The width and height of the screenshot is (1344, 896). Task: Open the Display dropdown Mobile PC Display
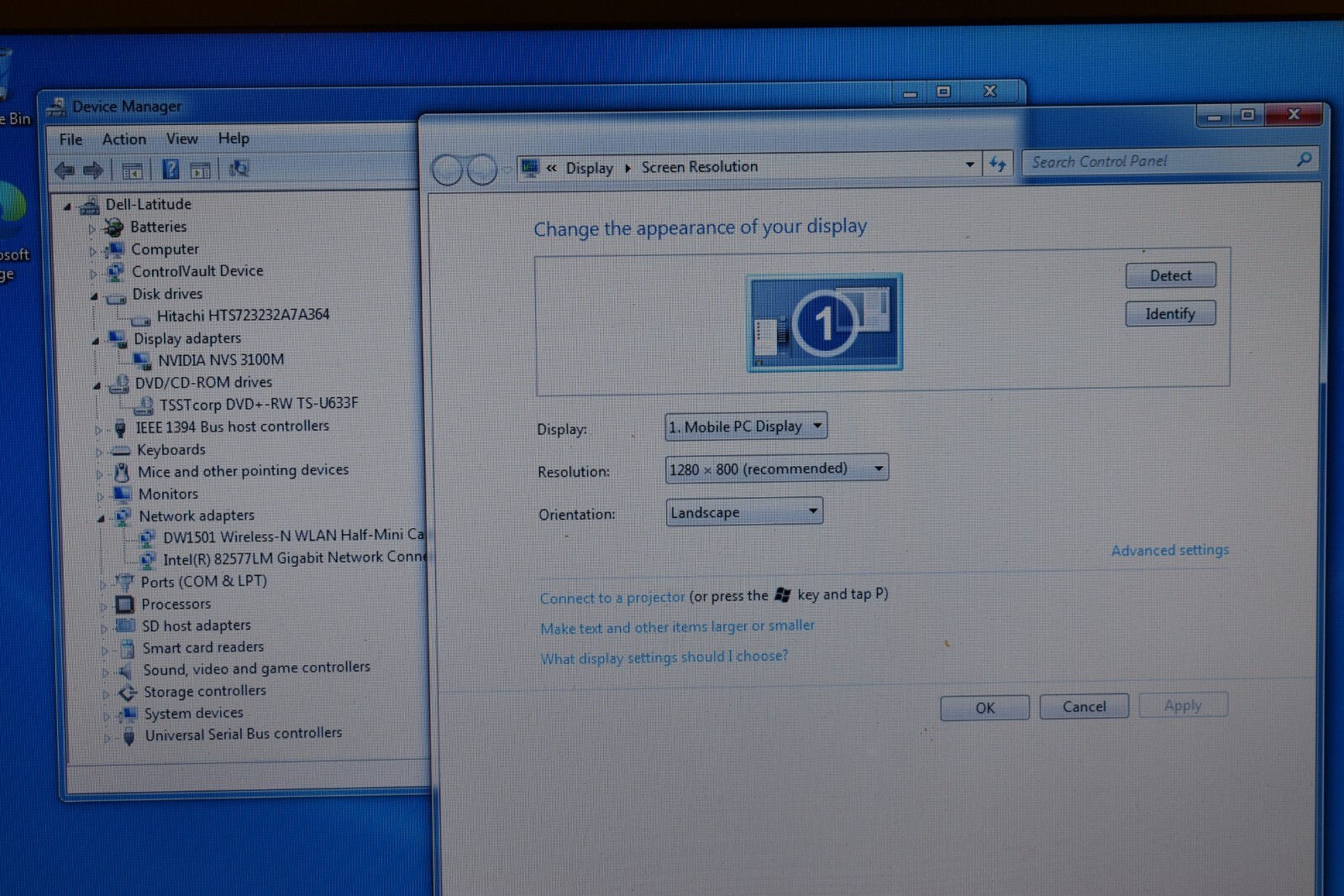[x=746, y=426]
